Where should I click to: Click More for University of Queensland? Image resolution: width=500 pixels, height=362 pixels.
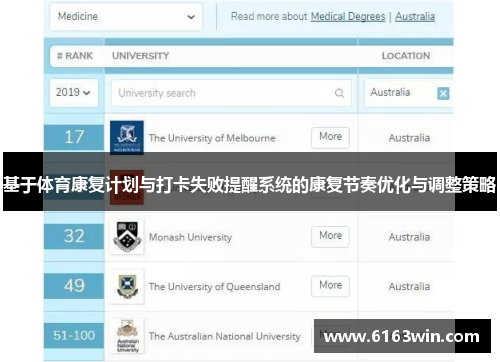(330, 286)
